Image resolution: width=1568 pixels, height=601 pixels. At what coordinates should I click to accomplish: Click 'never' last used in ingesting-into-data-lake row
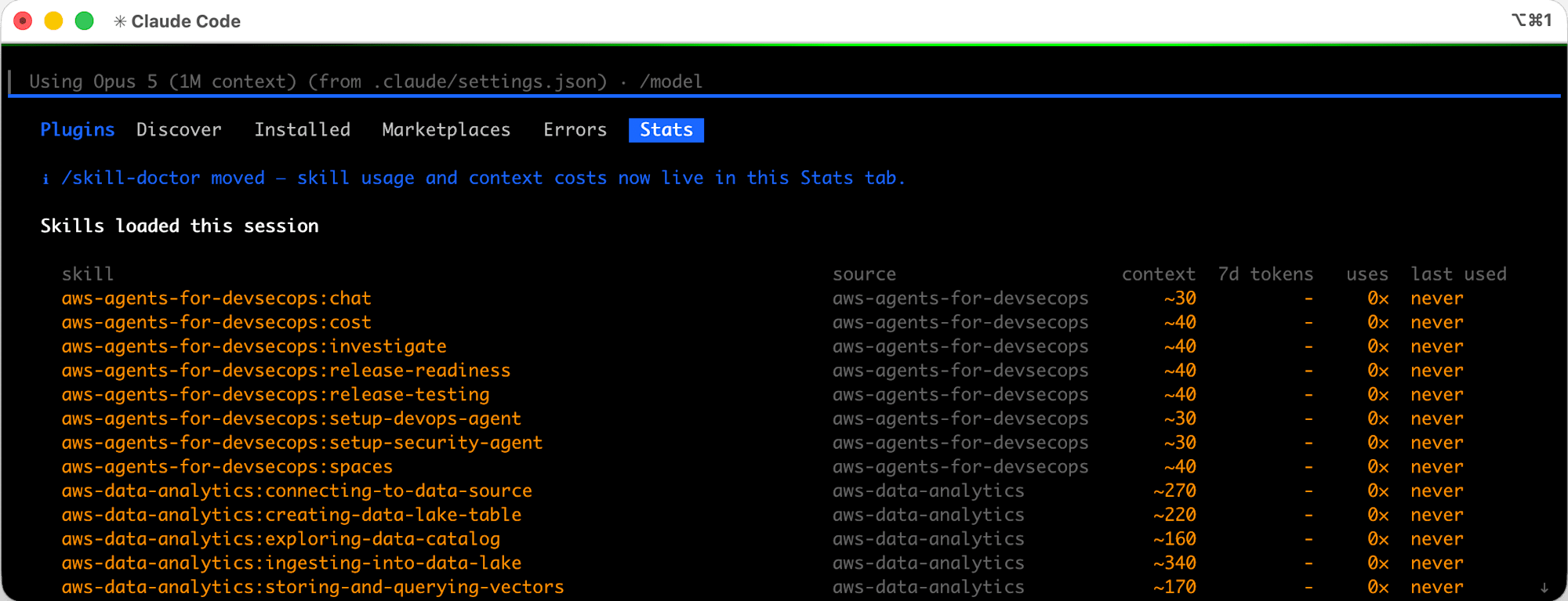point(1437,563)
